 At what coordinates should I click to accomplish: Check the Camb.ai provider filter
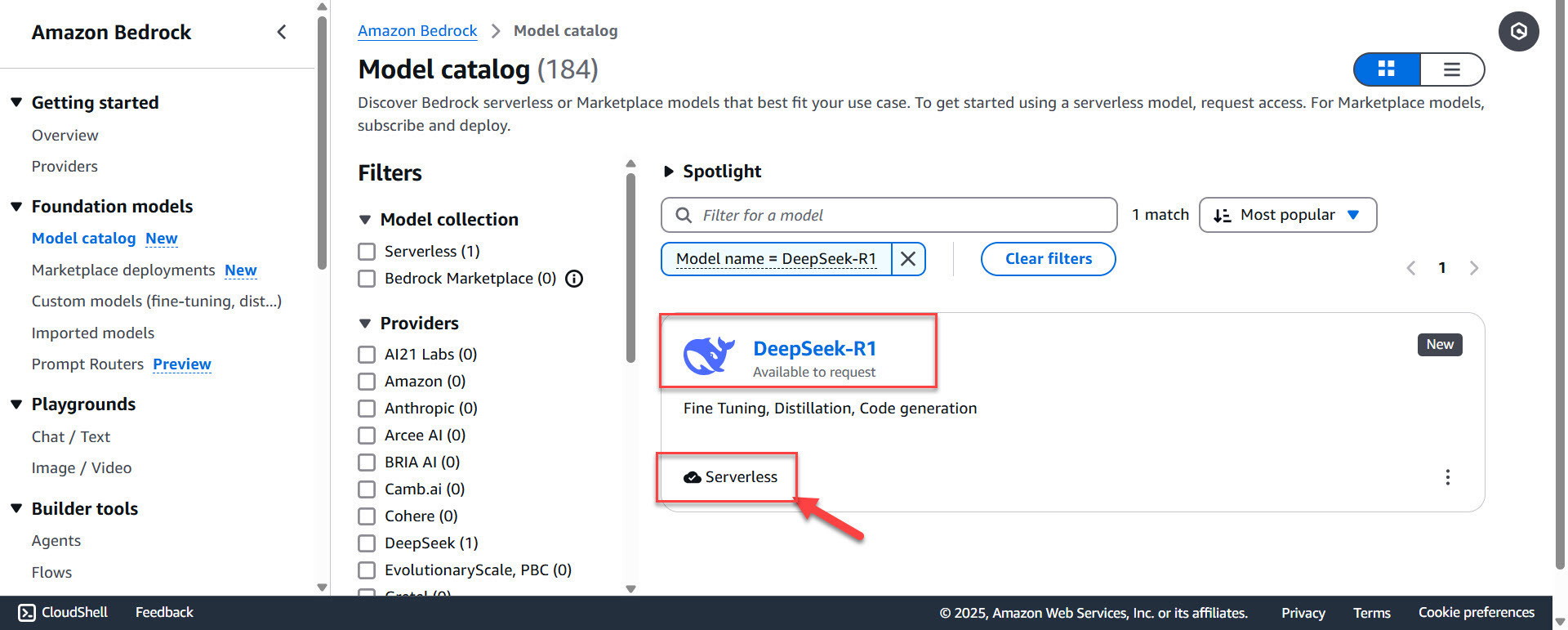(367, 489)
